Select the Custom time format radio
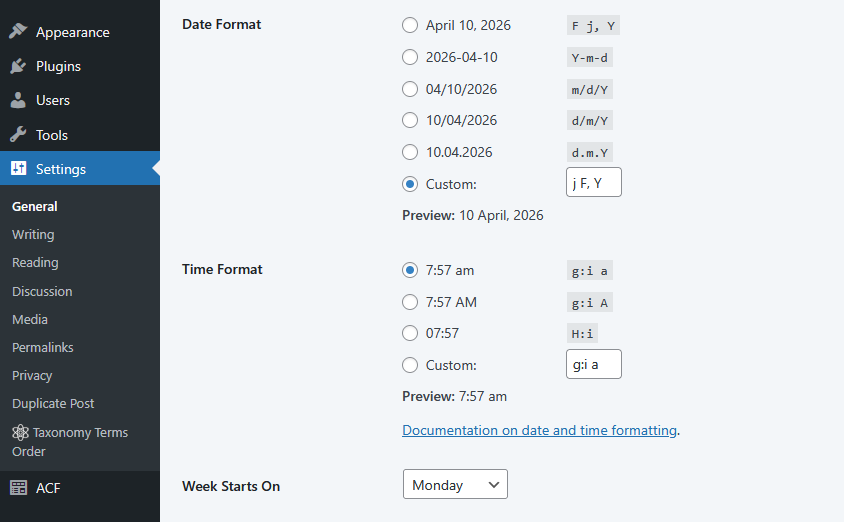This screenshot has height=522, width=844. coord(410,365)
